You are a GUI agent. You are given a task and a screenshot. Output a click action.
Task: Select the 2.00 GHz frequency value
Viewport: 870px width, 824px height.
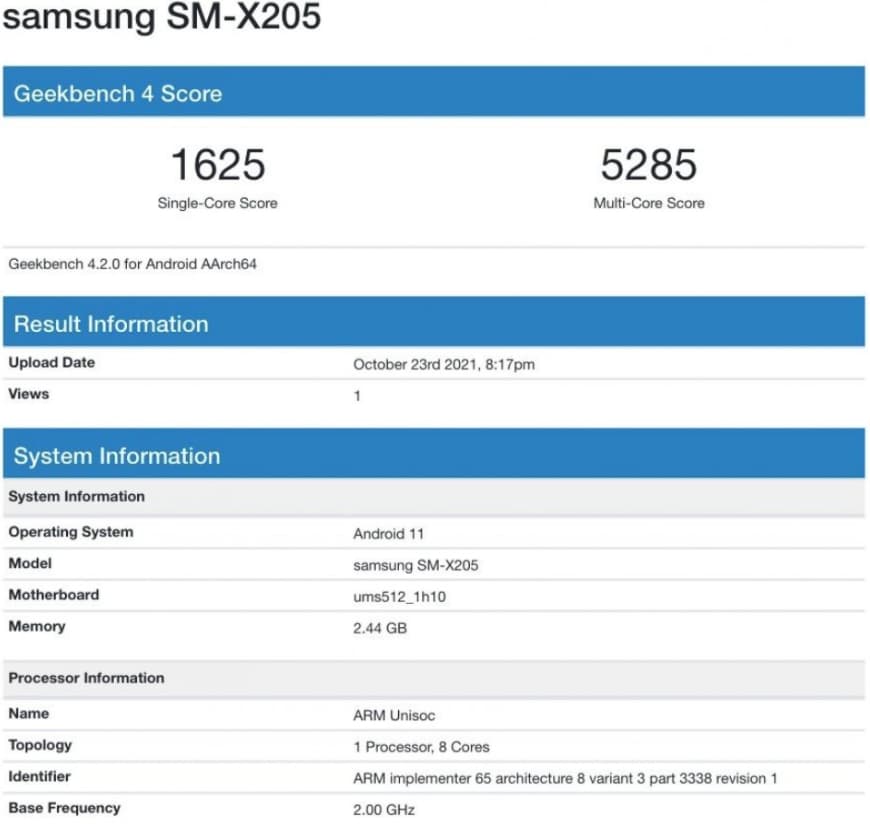coord(384,810)
